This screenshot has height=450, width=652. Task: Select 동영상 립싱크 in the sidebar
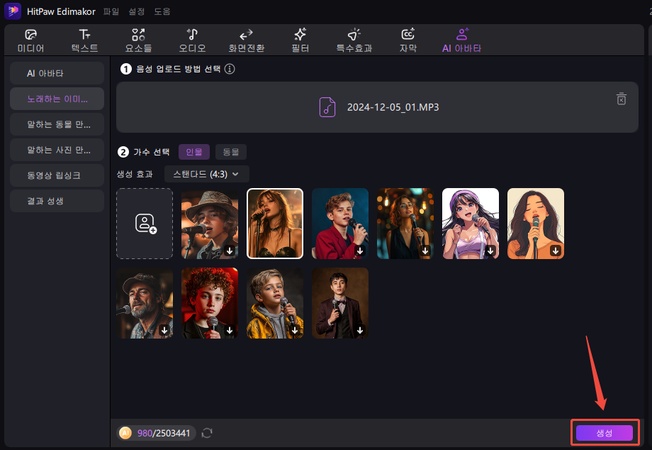point(57,175)
